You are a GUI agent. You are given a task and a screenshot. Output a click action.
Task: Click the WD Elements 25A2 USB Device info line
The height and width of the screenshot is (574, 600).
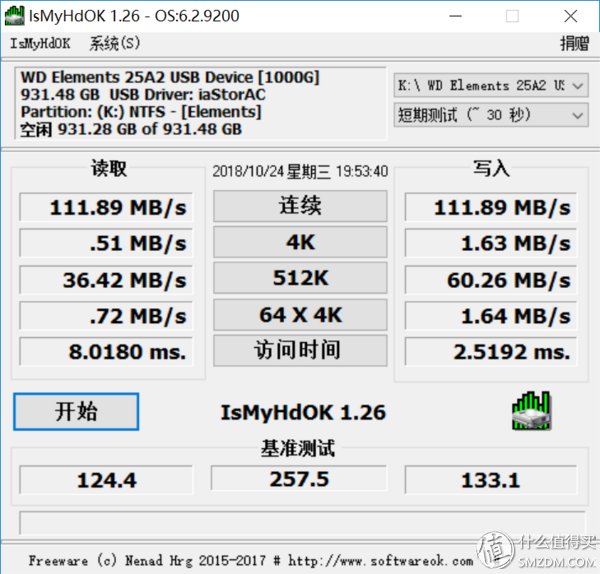170,78
